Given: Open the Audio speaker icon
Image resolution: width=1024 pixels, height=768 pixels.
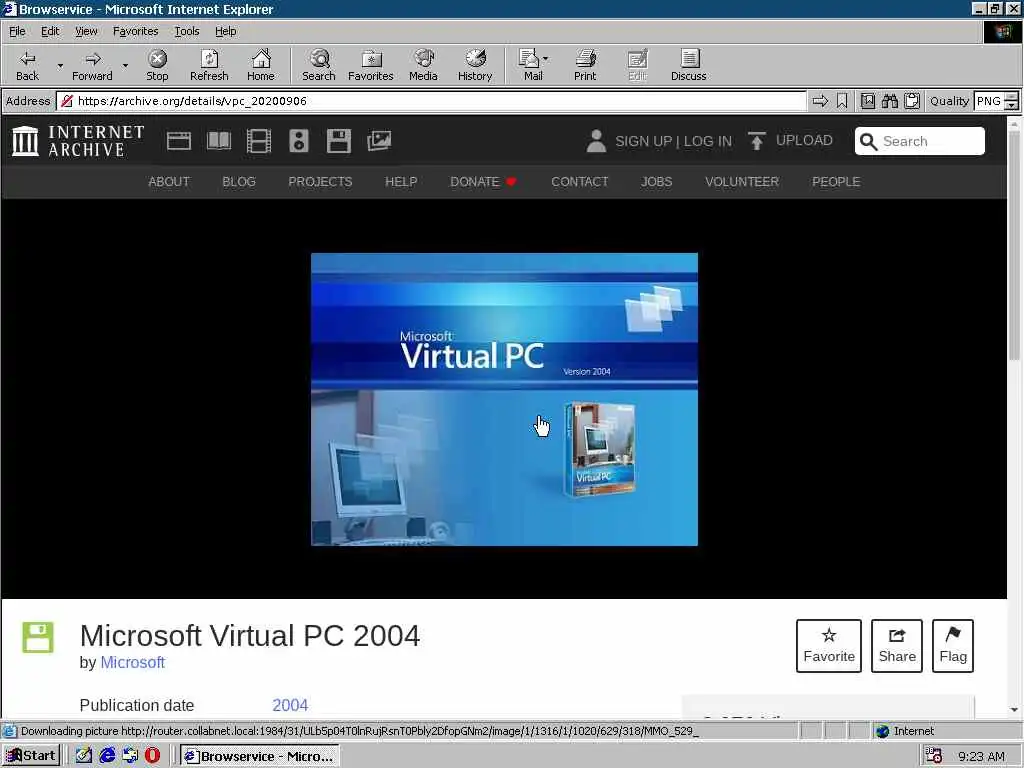Looking at the screenshot, I should [x=298, y=141].
